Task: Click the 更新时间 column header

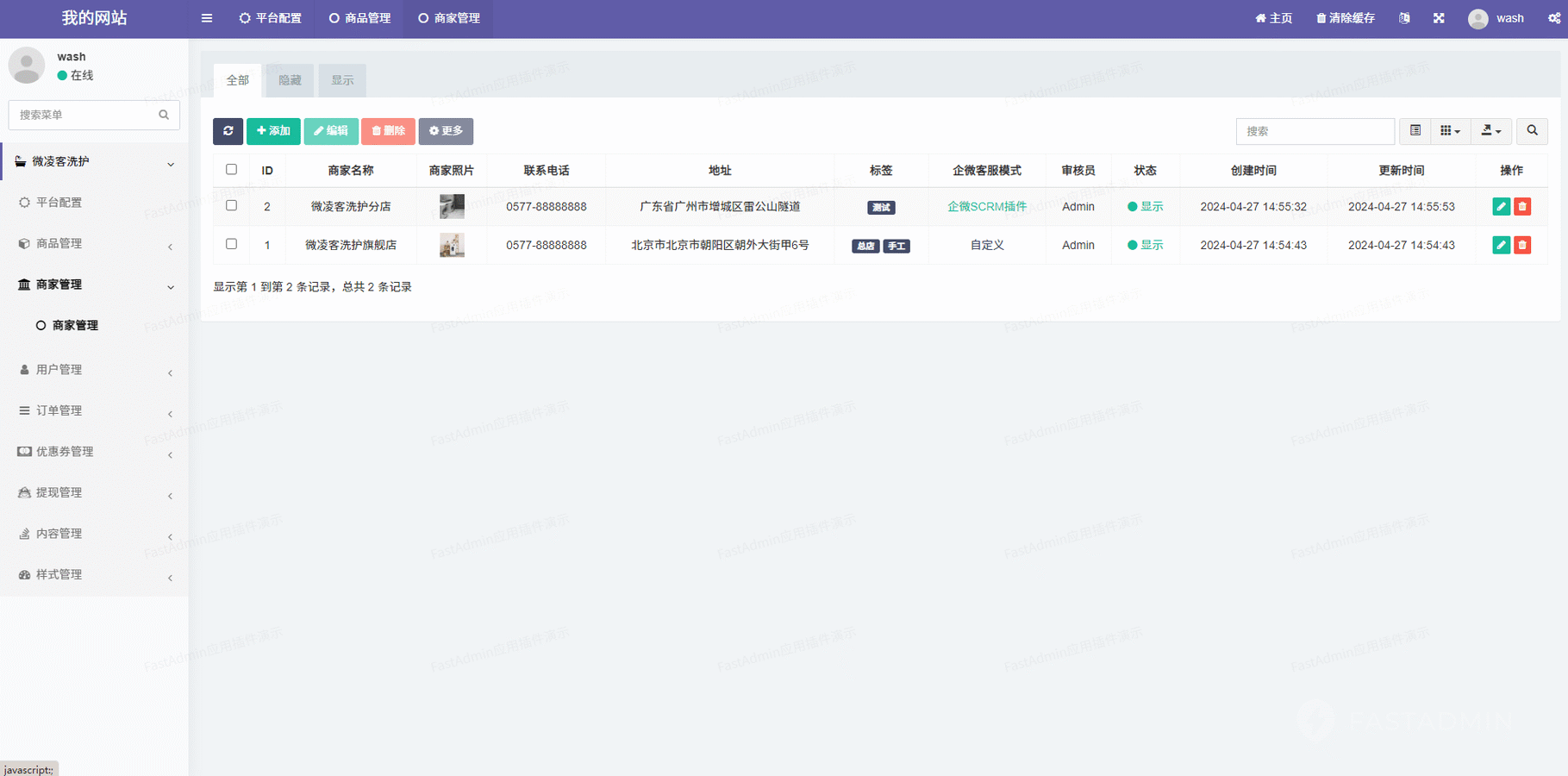Action: pos(1402,171)
